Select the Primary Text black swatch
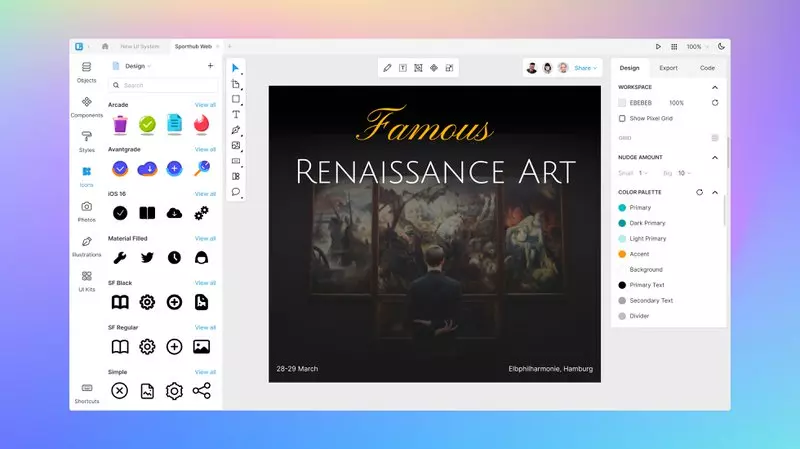 pyautogui.click(x=622, y=285)
